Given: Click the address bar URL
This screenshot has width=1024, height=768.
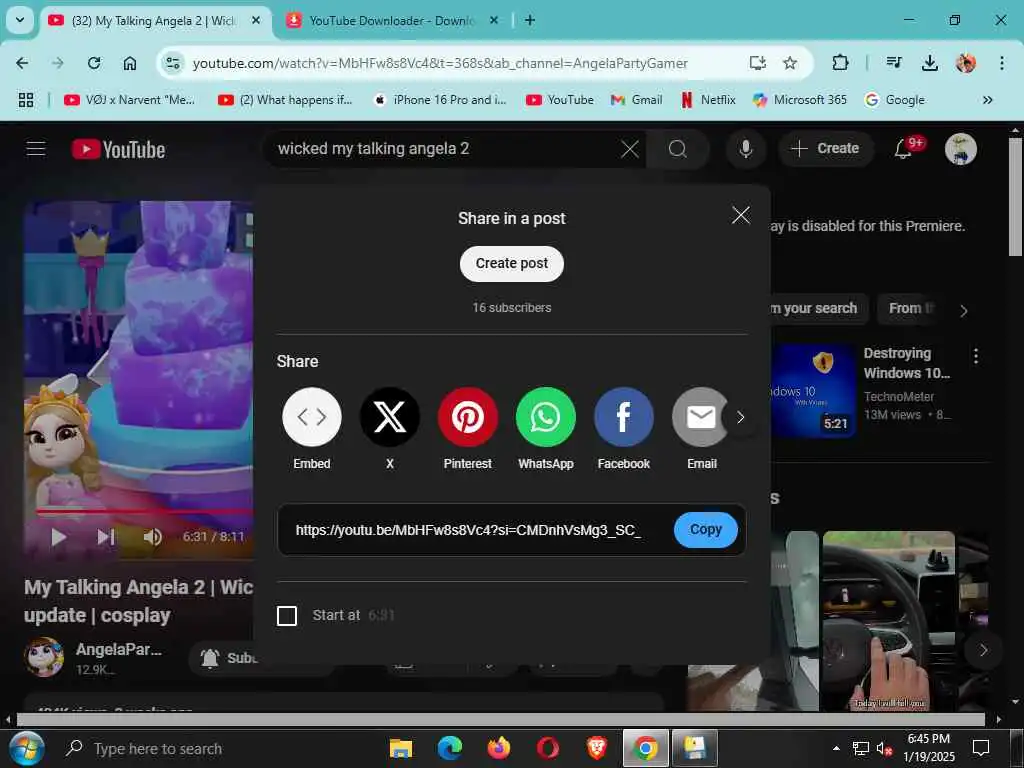Looking at the screenshot, I should 440,63.
